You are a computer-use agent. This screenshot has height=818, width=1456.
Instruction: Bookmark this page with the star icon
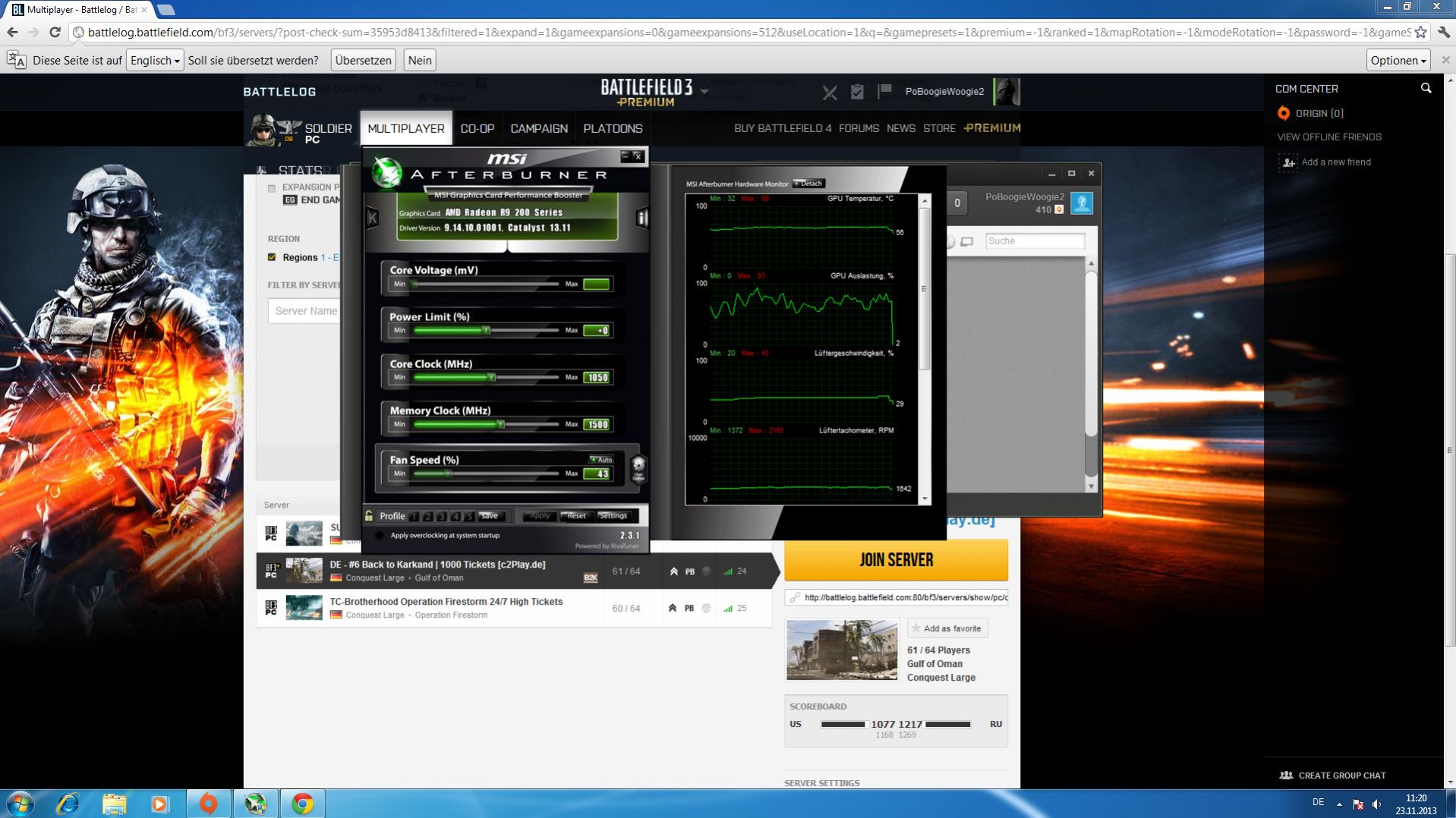(1421, 33)
